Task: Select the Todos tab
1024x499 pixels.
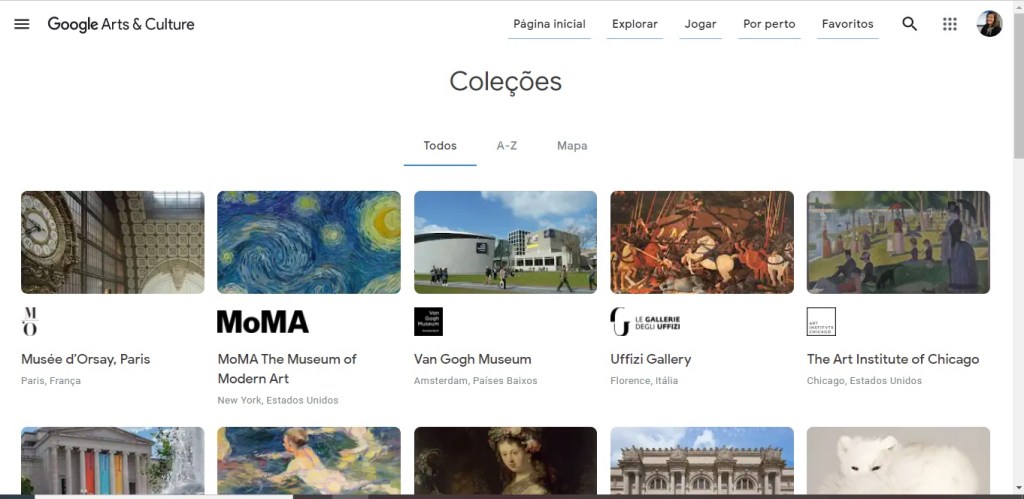Action: click(440, 146)
